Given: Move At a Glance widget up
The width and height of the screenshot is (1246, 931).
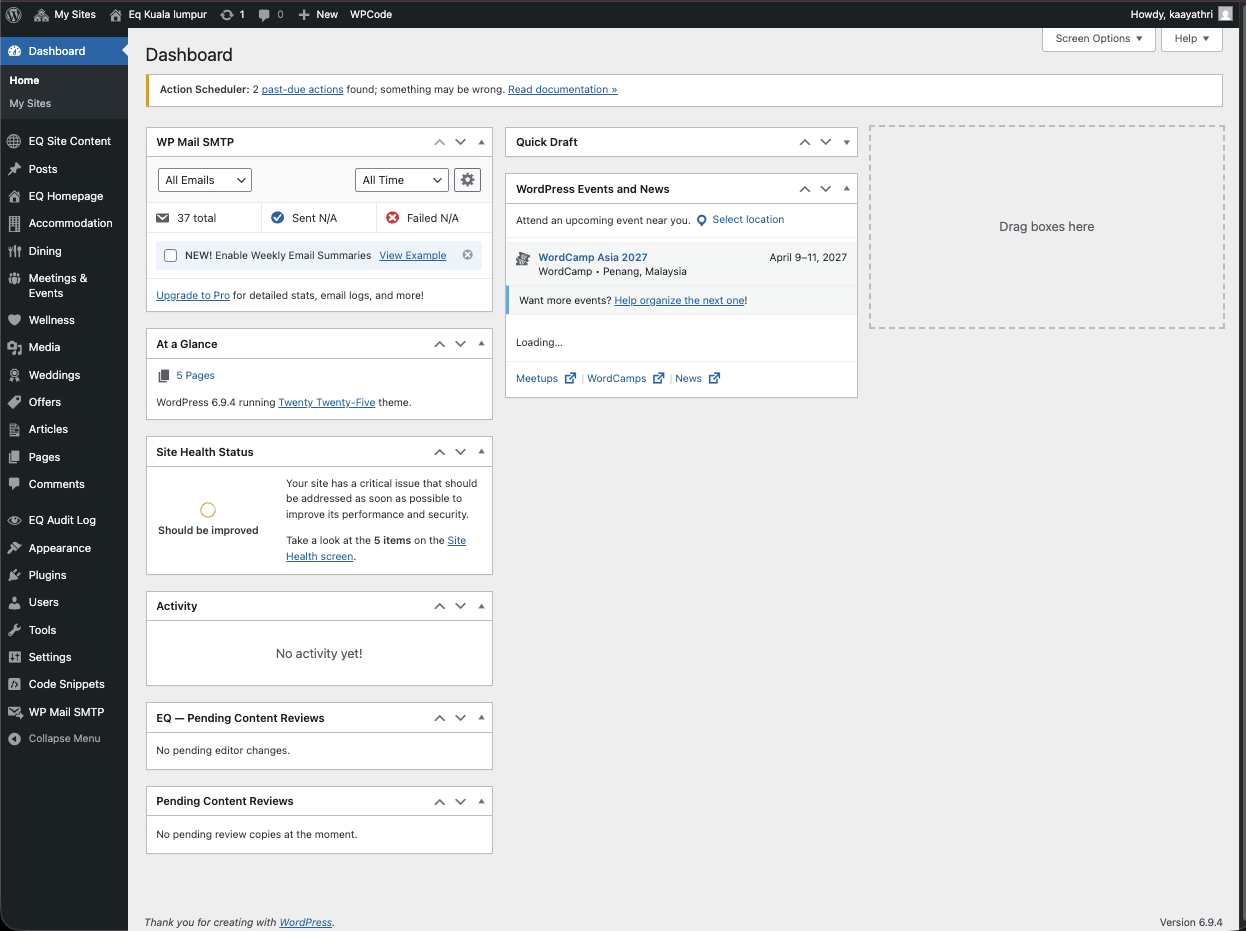Looking at the screenshot, I should click(439, 344).
